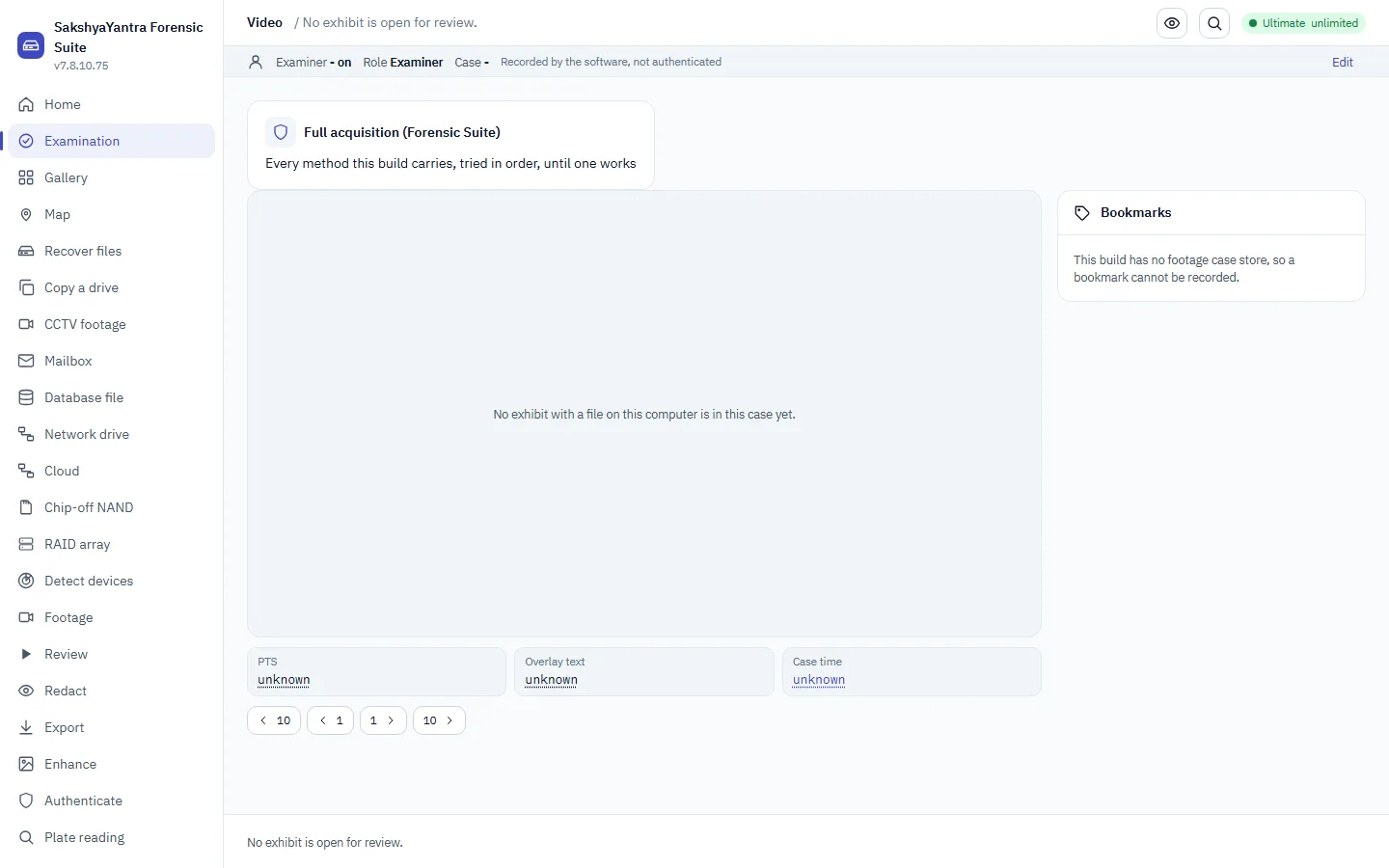Click 'Recorded by the software, not authenticated' text

(611, 62)
